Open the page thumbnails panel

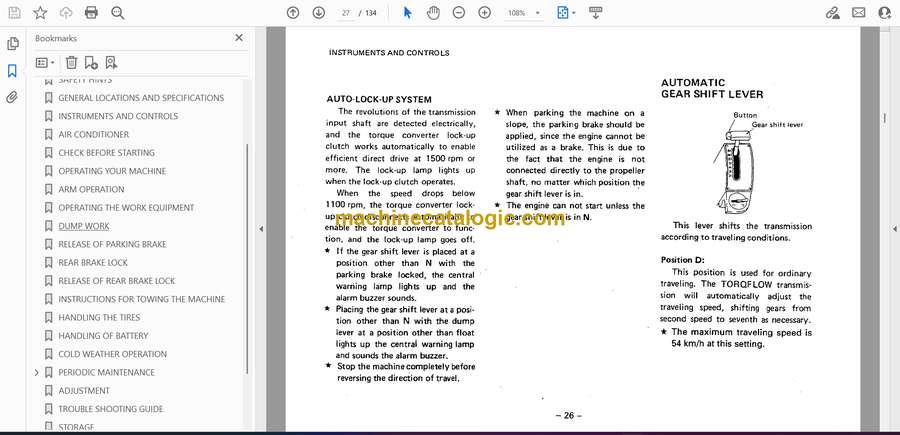pos(12,44)
